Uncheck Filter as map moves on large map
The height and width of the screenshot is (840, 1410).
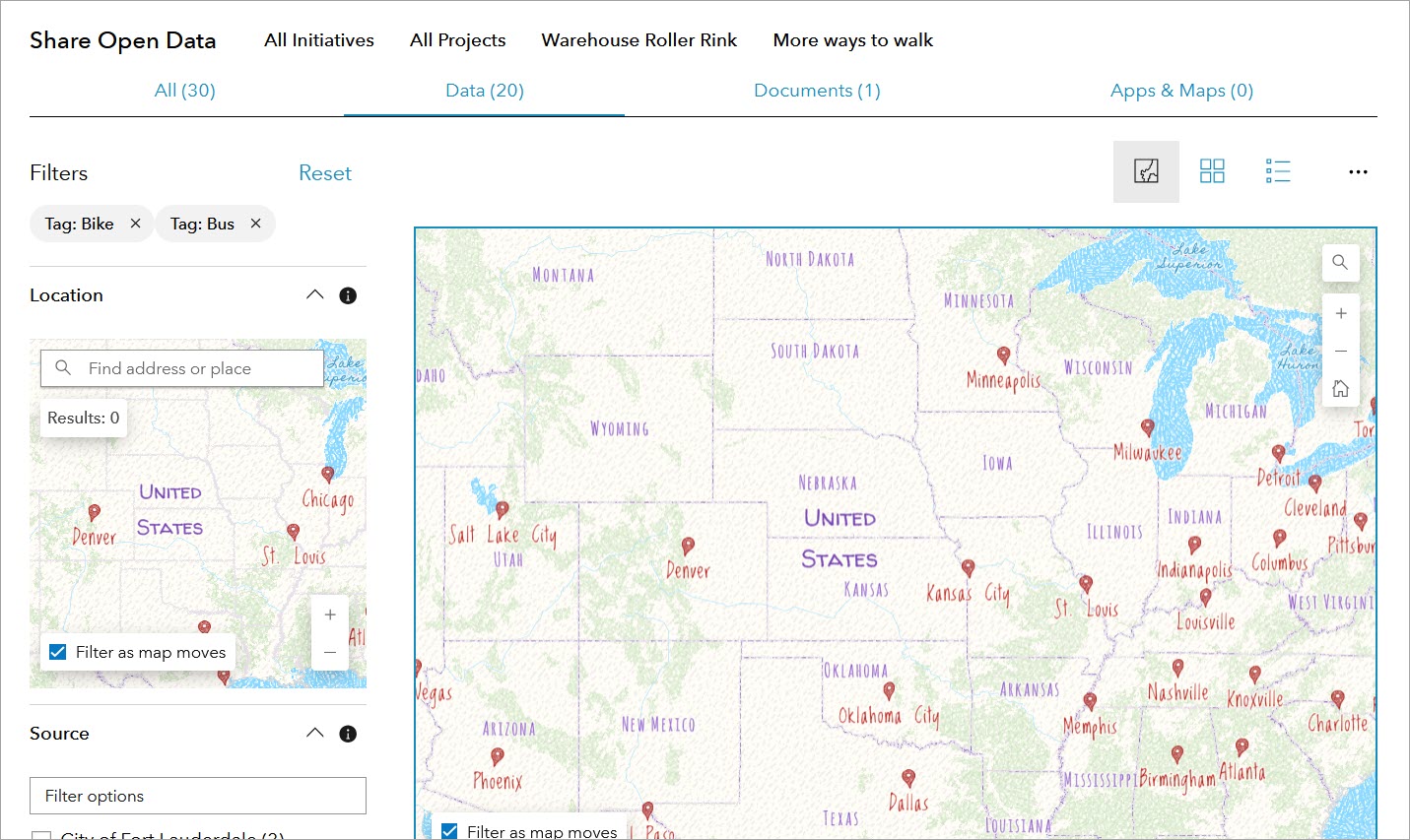pyautogui.click(x=448, y=831)
